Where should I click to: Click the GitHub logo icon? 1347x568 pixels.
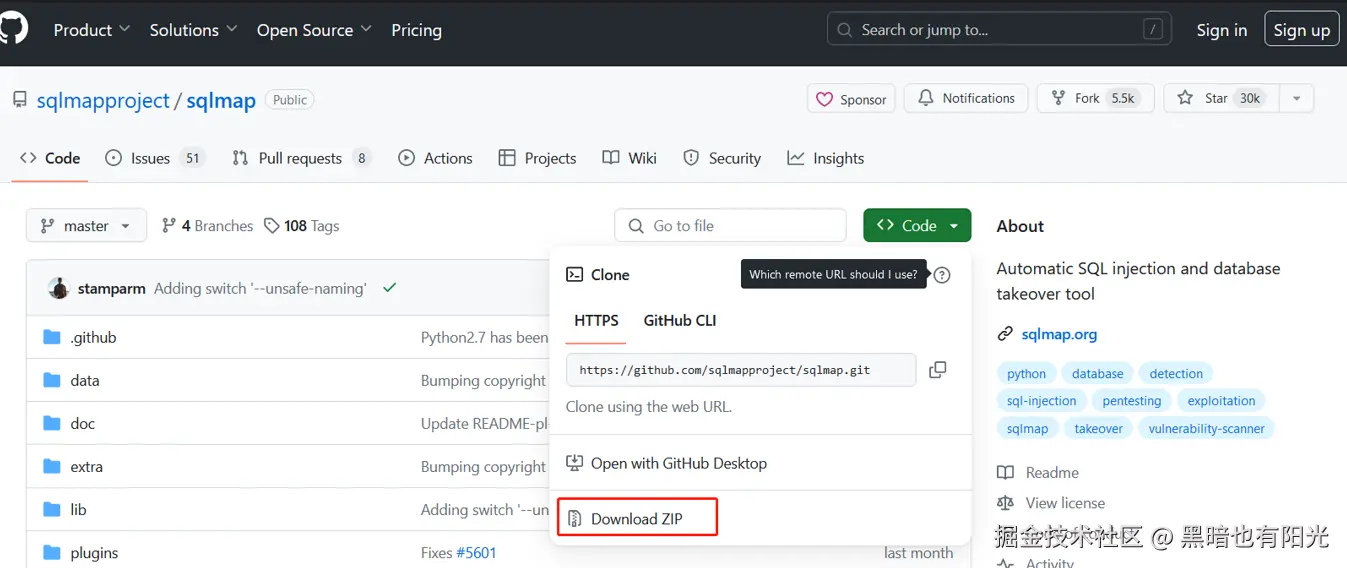(x=12, y=29)
